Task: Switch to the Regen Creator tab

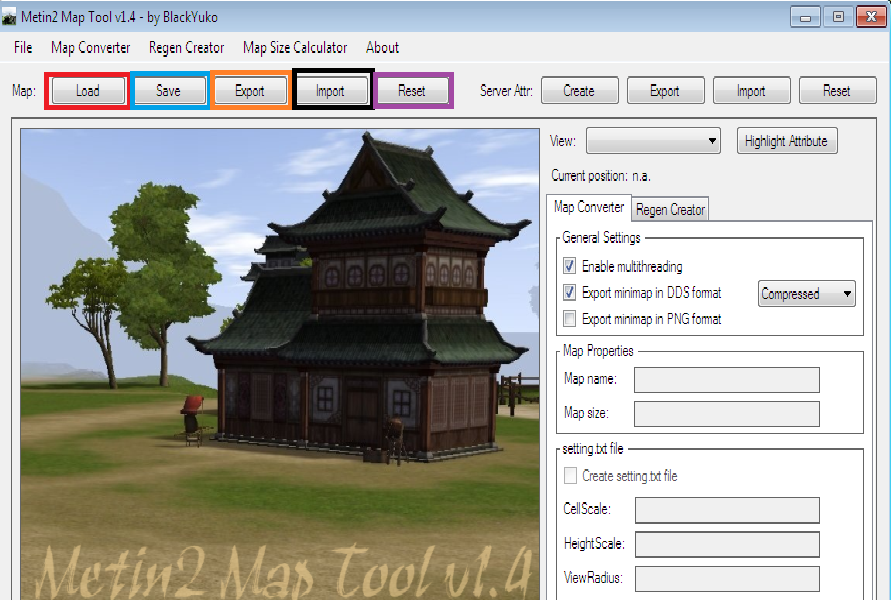Action: point(671,210)
